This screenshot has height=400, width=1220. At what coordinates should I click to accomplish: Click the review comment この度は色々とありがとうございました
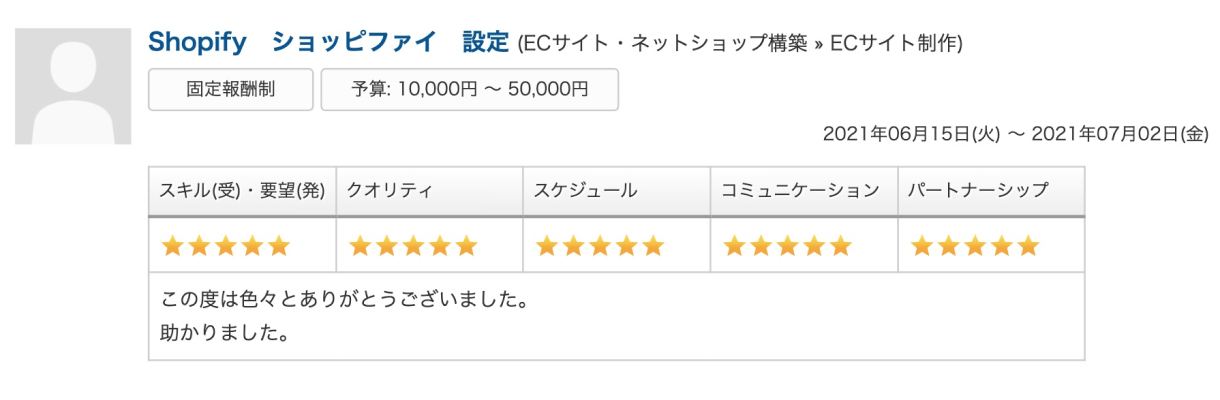344,299
